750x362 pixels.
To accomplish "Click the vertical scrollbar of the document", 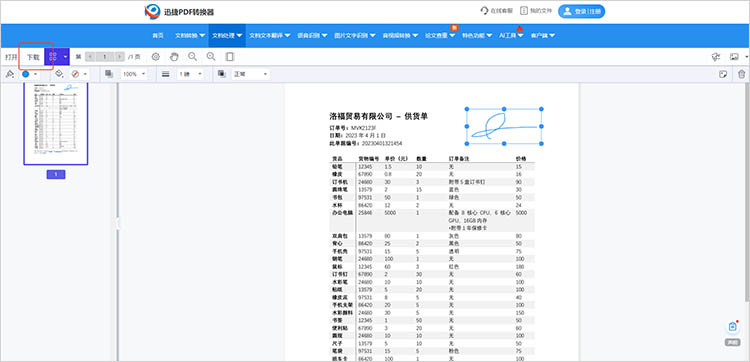I will (x=748, y=191).
